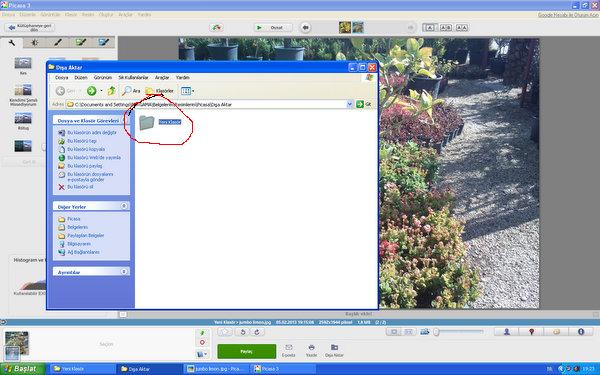Collapse the Diğer Yerler section
Image resolution: width=600 pixels, height=375 pixels.
click(124, 206)
